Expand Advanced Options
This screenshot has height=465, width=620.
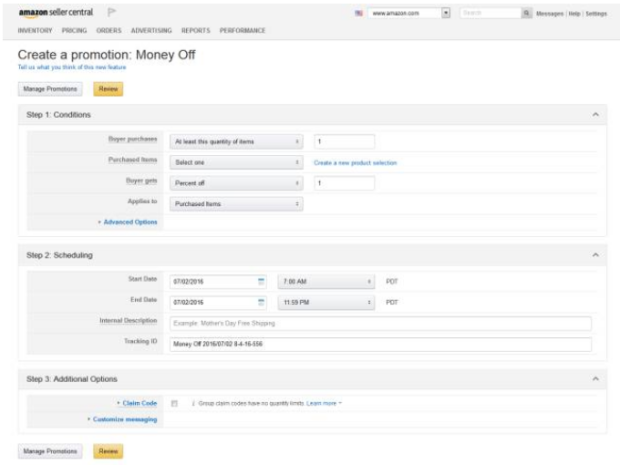[x=128, y=222]
